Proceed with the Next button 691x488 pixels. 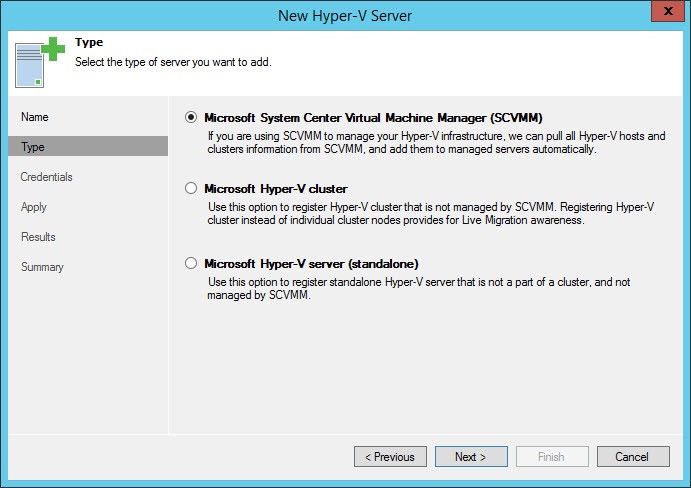pyautogui.click(x=471, y=456)
